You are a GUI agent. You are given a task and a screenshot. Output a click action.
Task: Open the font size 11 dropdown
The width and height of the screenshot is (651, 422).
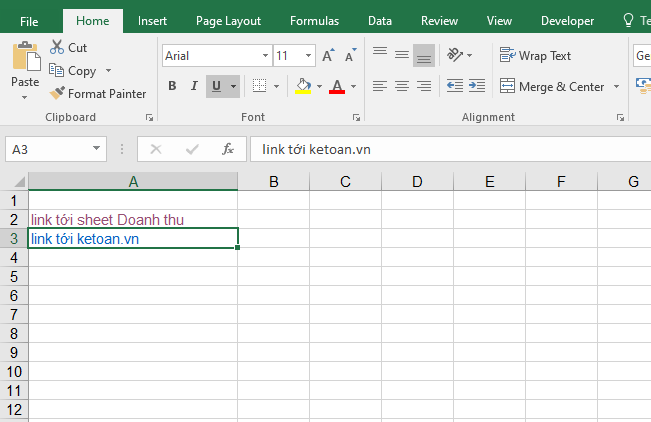[x=308, y=55]
